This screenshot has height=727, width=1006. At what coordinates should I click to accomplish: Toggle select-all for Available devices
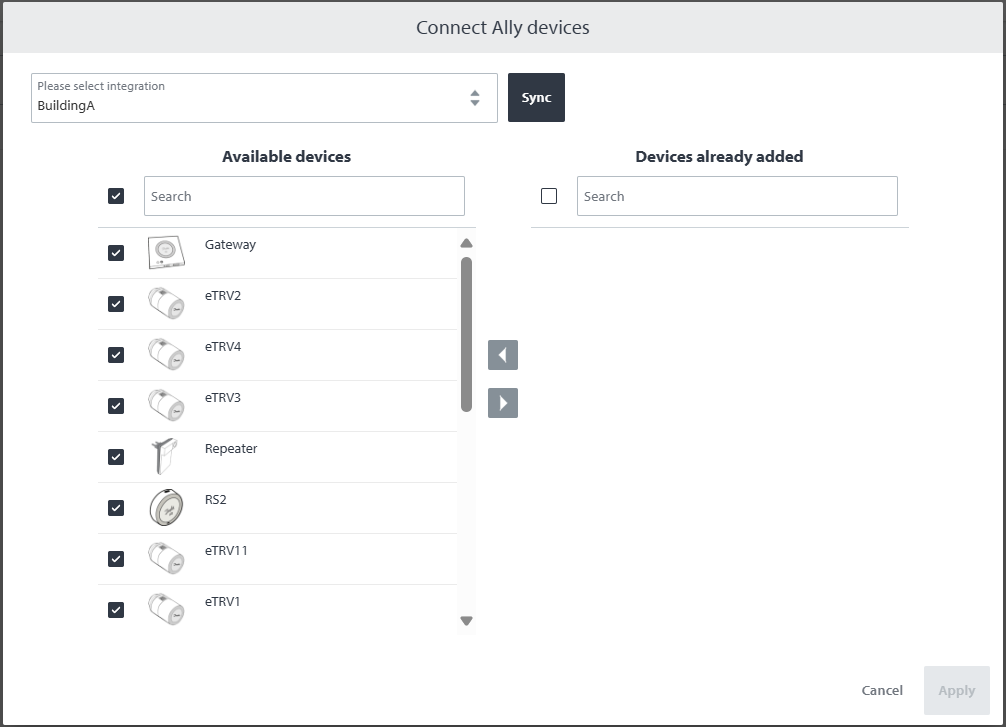[116, 196]
